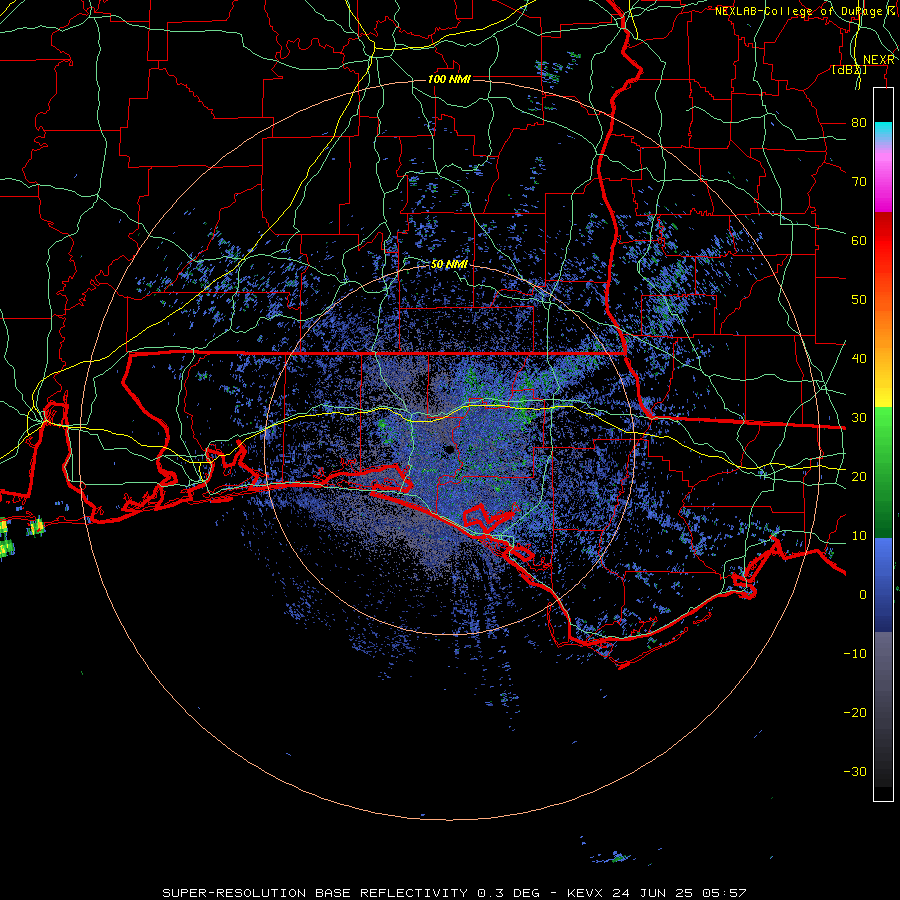Click the 60 value on the dBZ scale
Image resolution: width=900 pixels, height=900 pixels.
tap(859, 240)
